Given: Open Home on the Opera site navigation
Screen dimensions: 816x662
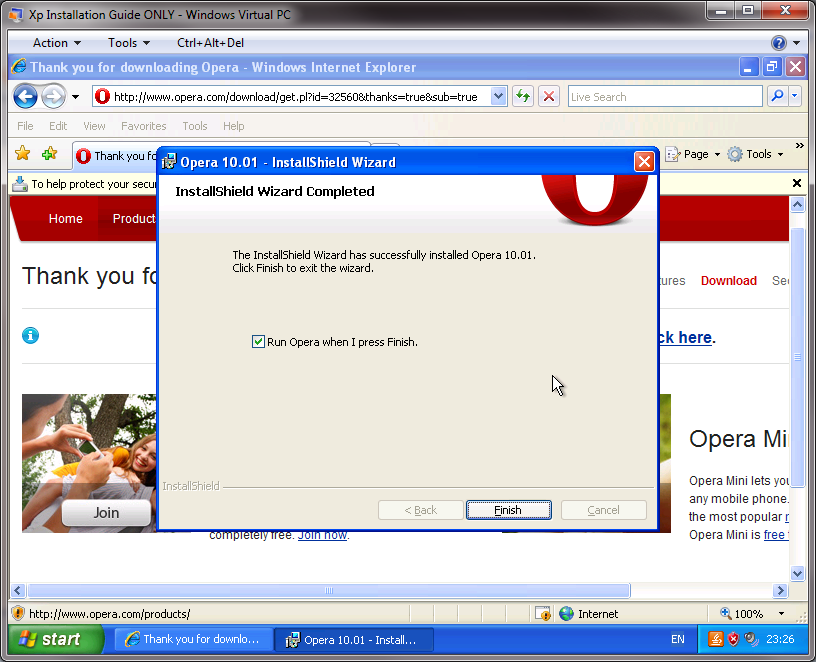Looking at the screenshot, I should pos(66,219).
